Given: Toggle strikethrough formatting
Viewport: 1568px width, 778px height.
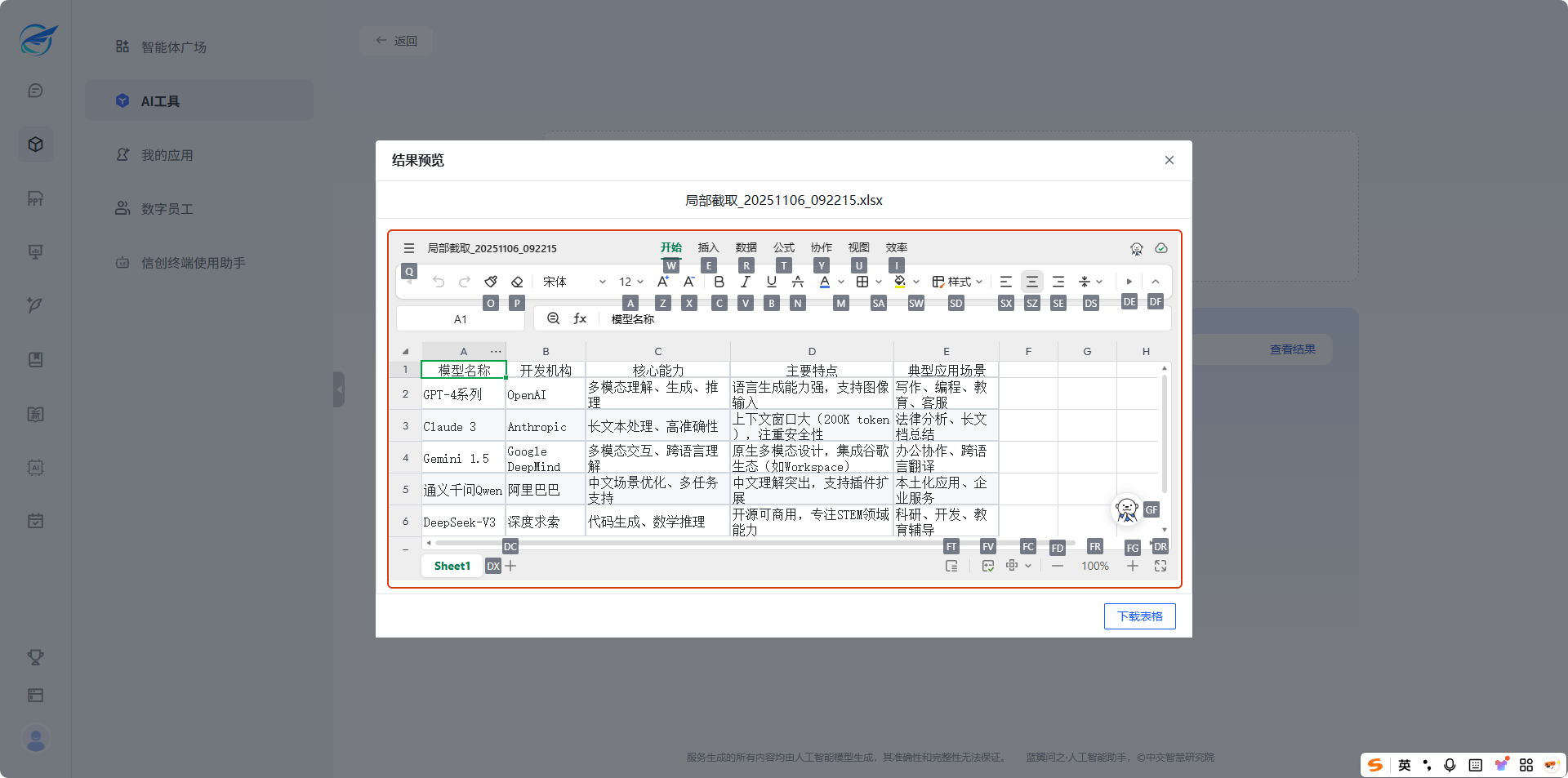Looking at the screenshot, I should coord(798,282).
